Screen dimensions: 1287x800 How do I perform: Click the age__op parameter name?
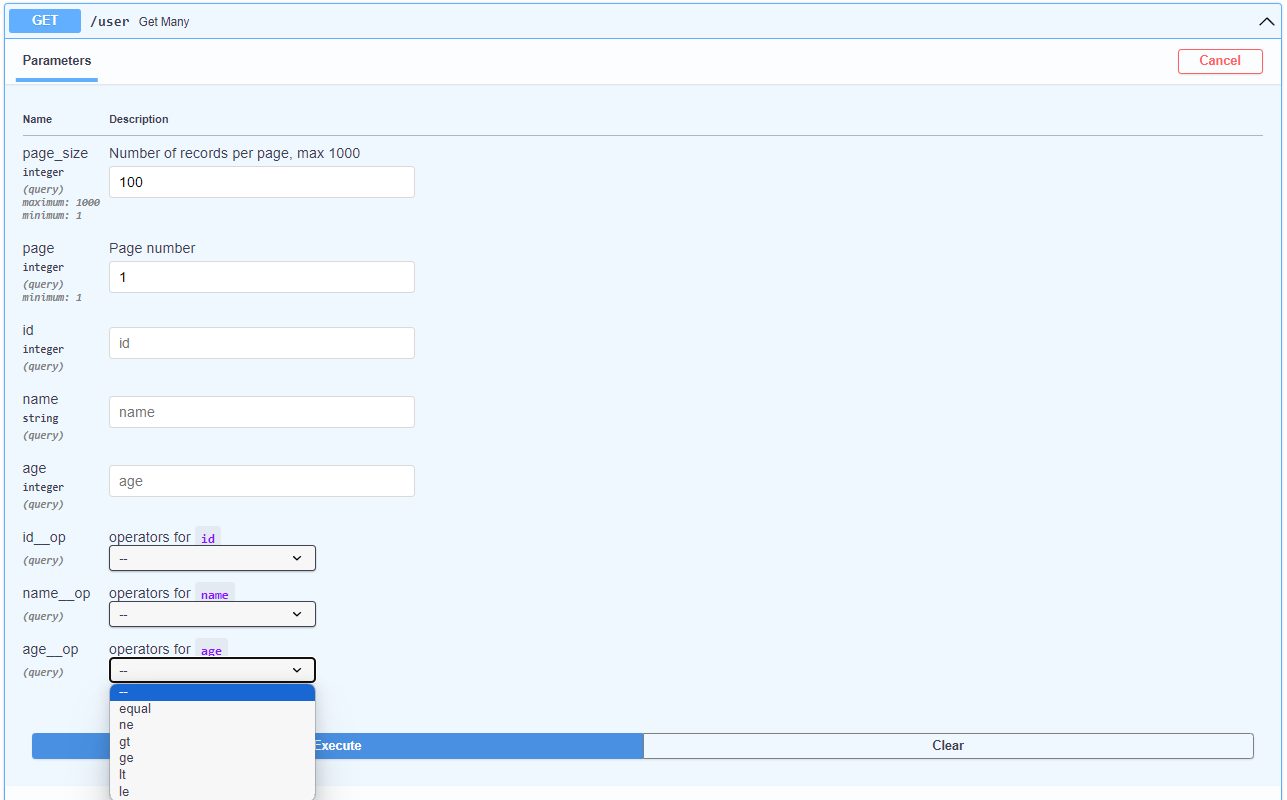pyautogui.click(x=50, y=649)
